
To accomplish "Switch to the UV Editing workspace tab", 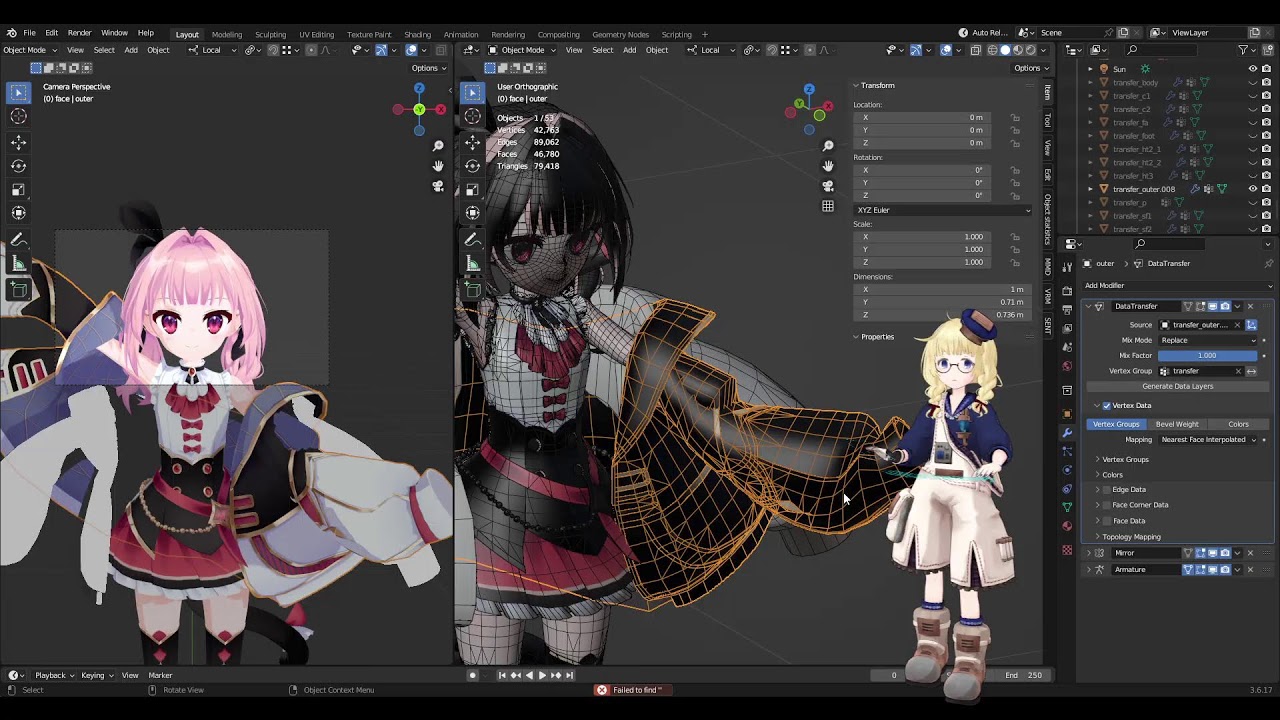I will pos(316,34).
